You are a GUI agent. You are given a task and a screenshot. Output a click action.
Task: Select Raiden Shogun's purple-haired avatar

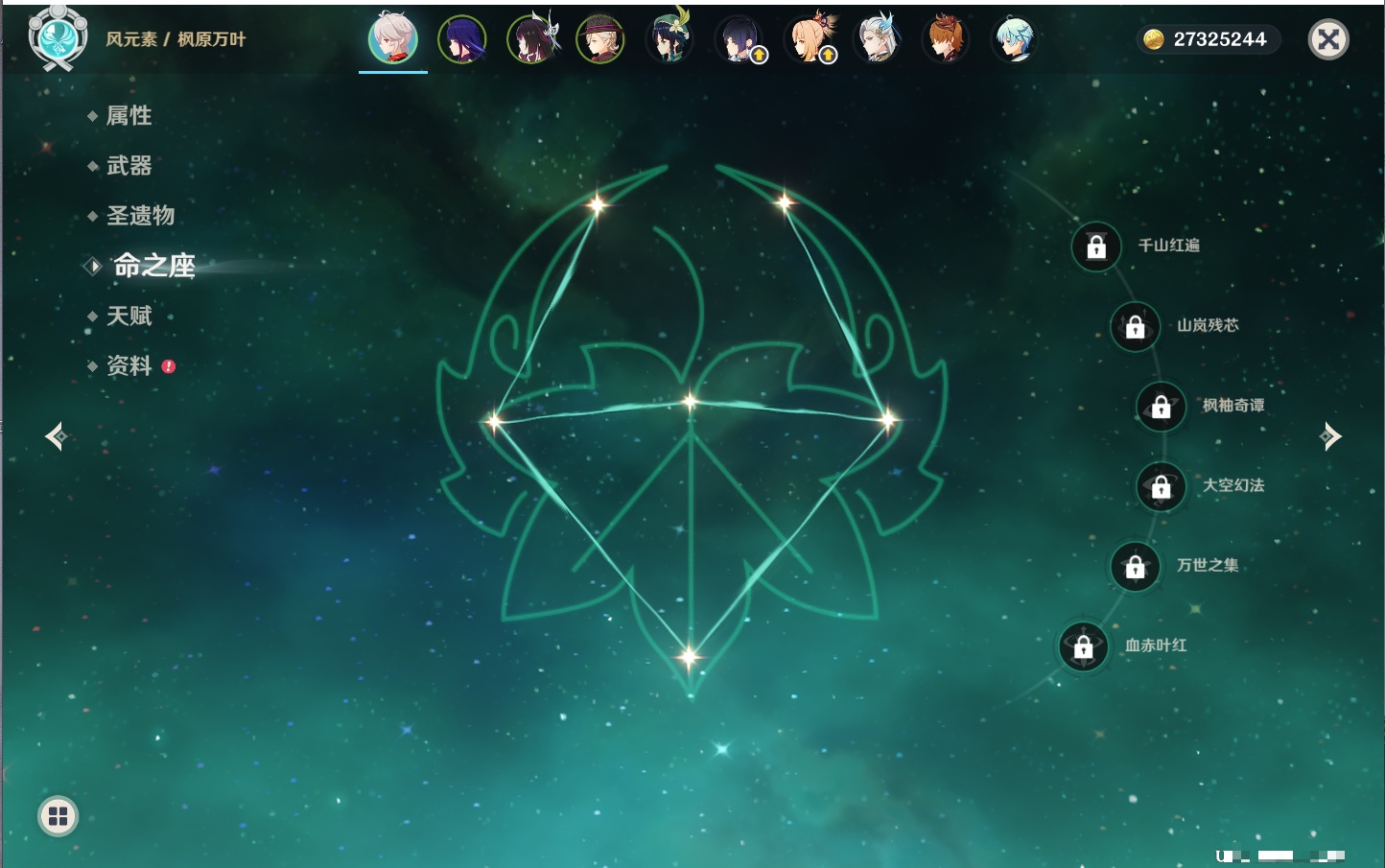pyautogui.click(x=462, y=40)
